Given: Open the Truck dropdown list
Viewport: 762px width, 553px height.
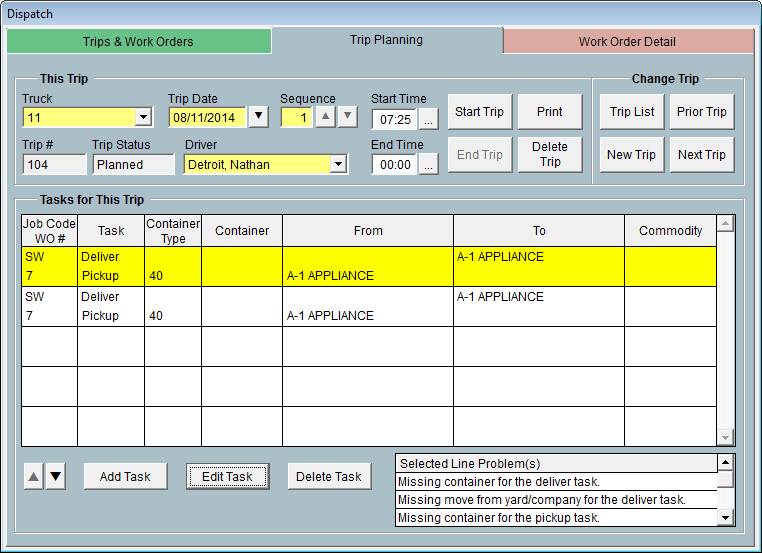Looking at the screenshot, I should [143, 117].
